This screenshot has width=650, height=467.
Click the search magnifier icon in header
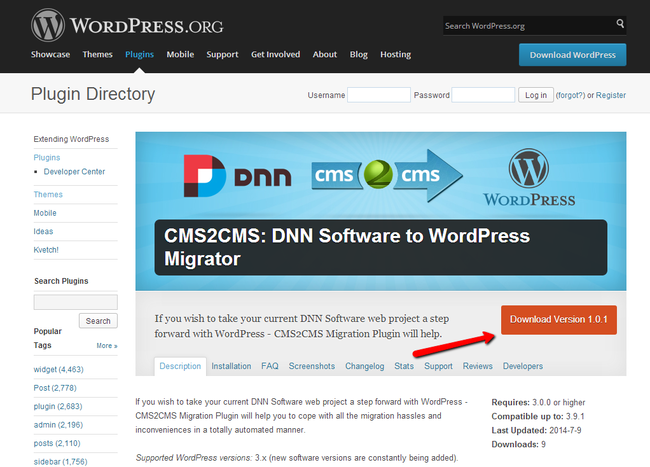click(620, 24)
